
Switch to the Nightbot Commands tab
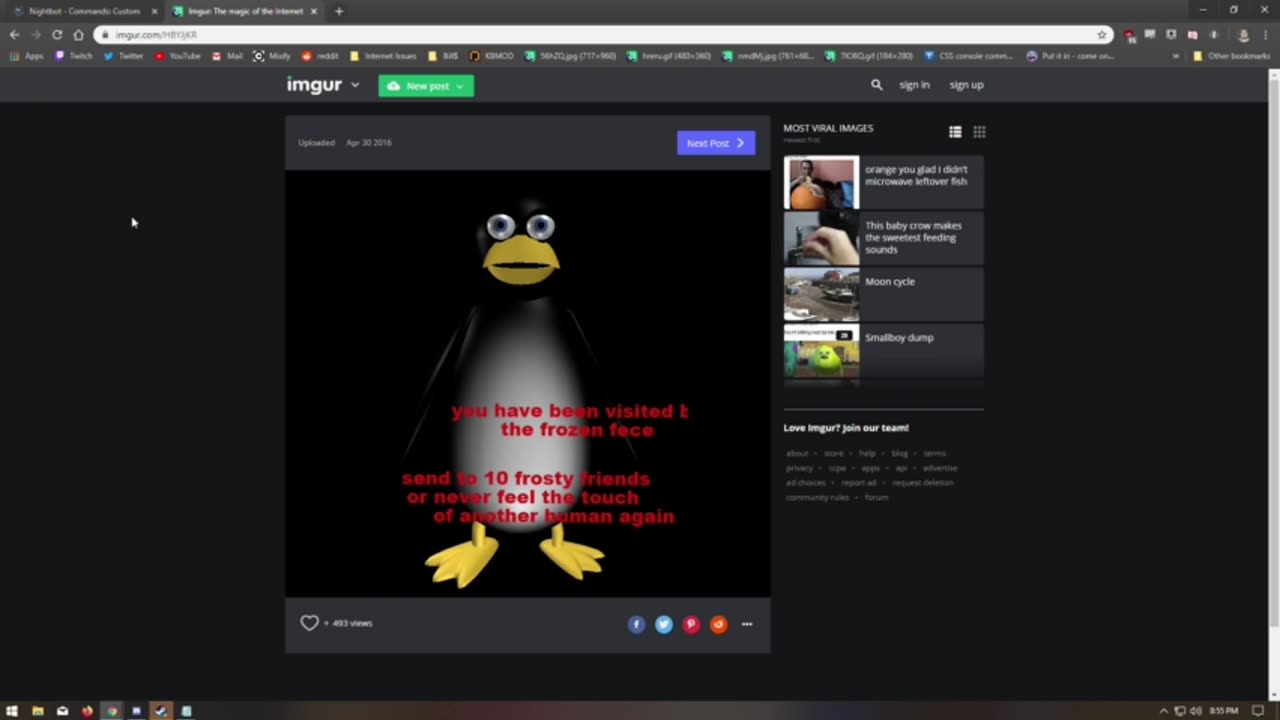(84, 11)
